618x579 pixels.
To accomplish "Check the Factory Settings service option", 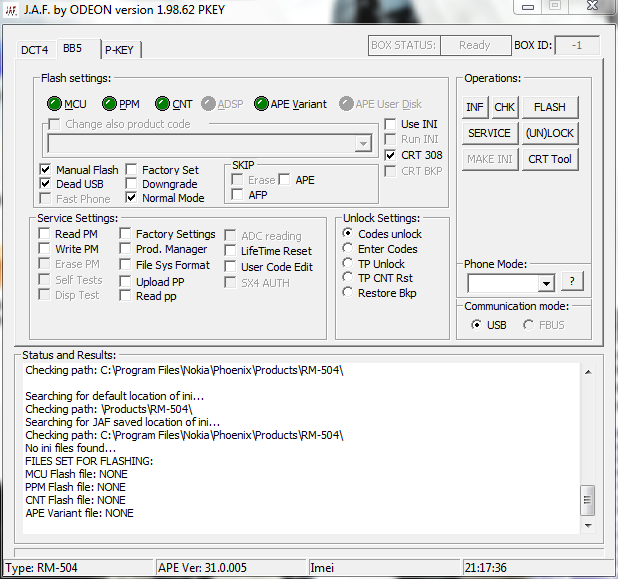I will tap(125, 234).
